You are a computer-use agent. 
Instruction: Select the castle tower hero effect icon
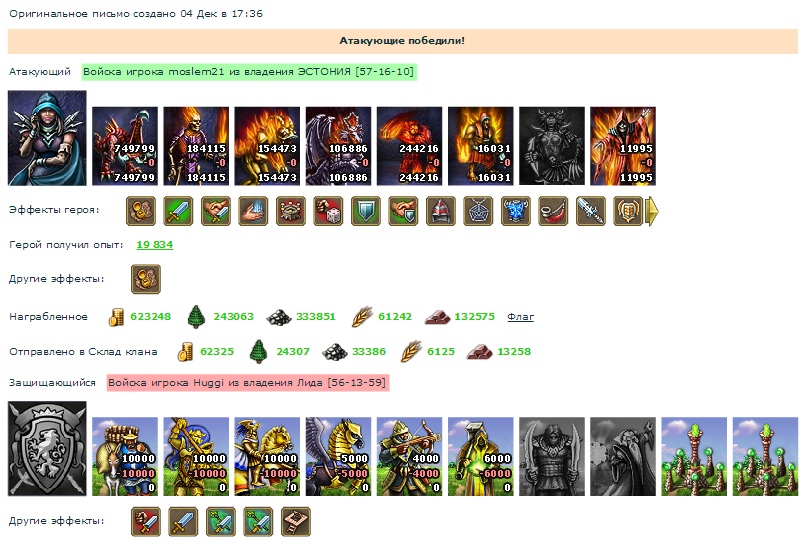pos(290,211)
